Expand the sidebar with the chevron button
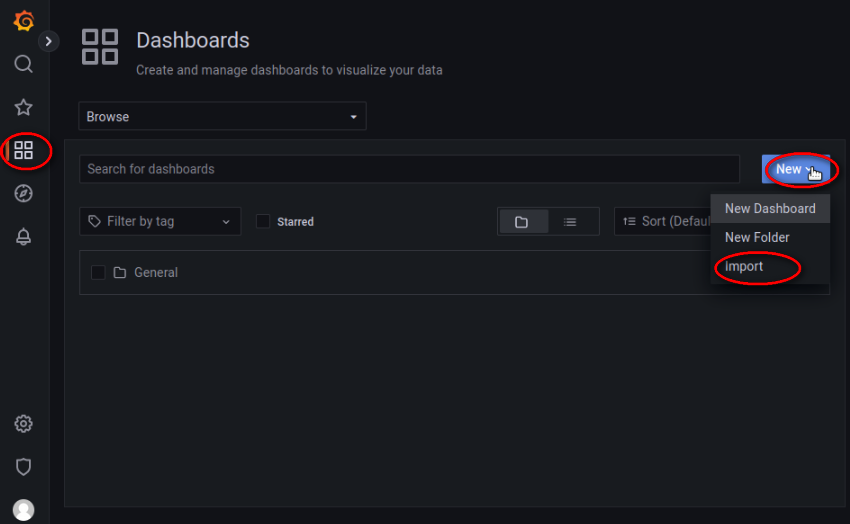Screen dimensions: 850x524 (x=49, y=41)
